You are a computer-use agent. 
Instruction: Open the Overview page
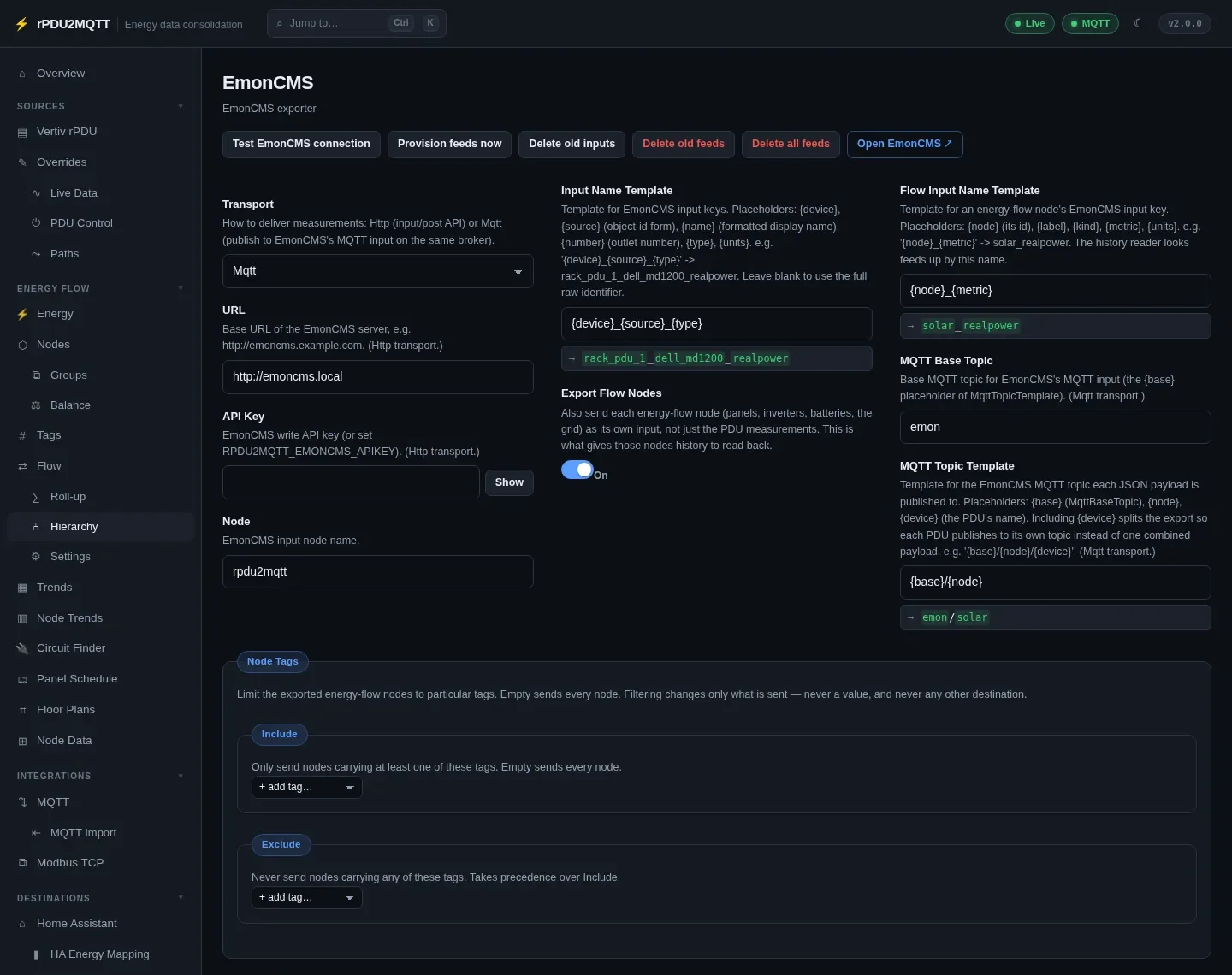pyautogui.click(x=101, y=74)
